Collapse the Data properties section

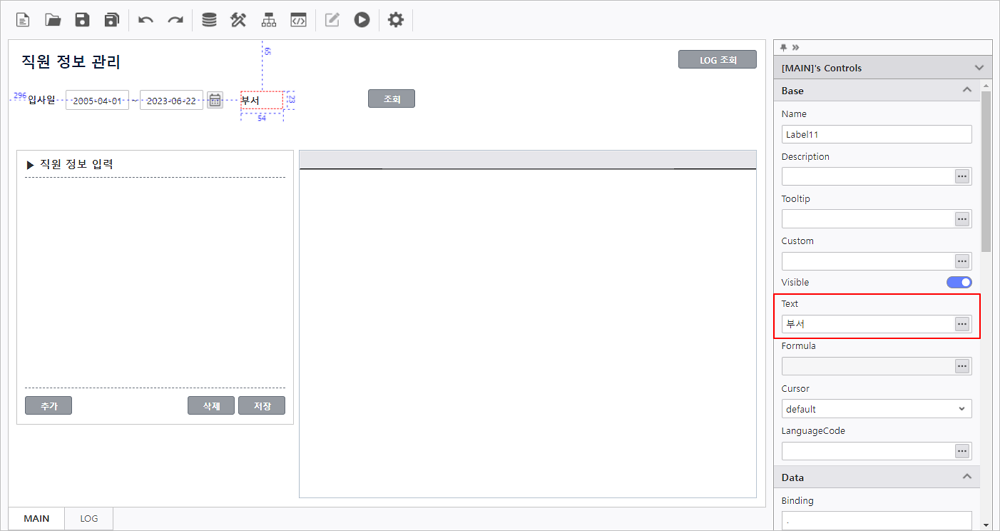[x=966, y=478]
